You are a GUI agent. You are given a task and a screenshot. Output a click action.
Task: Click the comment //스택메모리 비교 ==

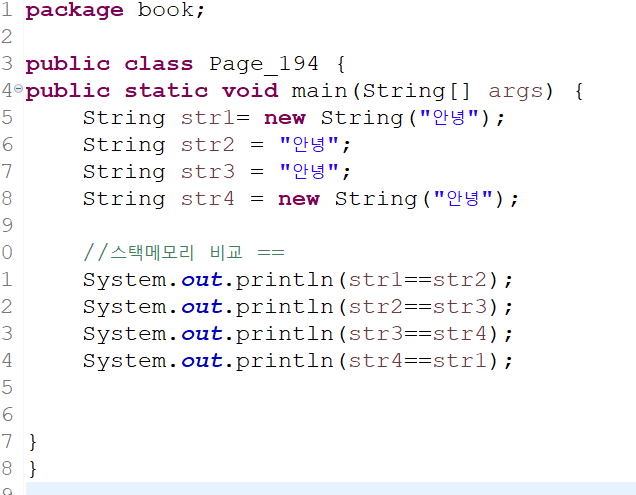[x=184, y=252]
